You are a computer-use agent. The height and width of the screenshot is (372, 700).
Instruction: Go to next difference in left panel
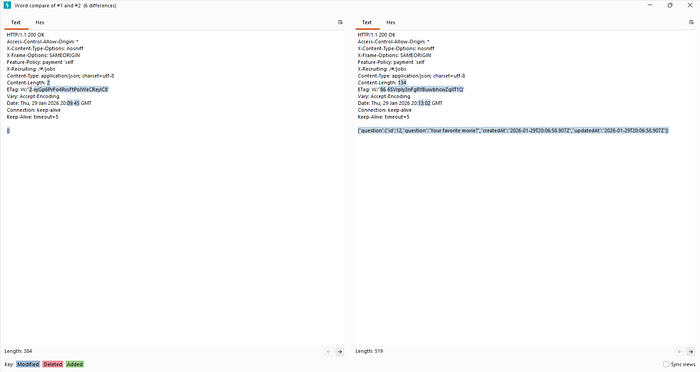[340, 351]
